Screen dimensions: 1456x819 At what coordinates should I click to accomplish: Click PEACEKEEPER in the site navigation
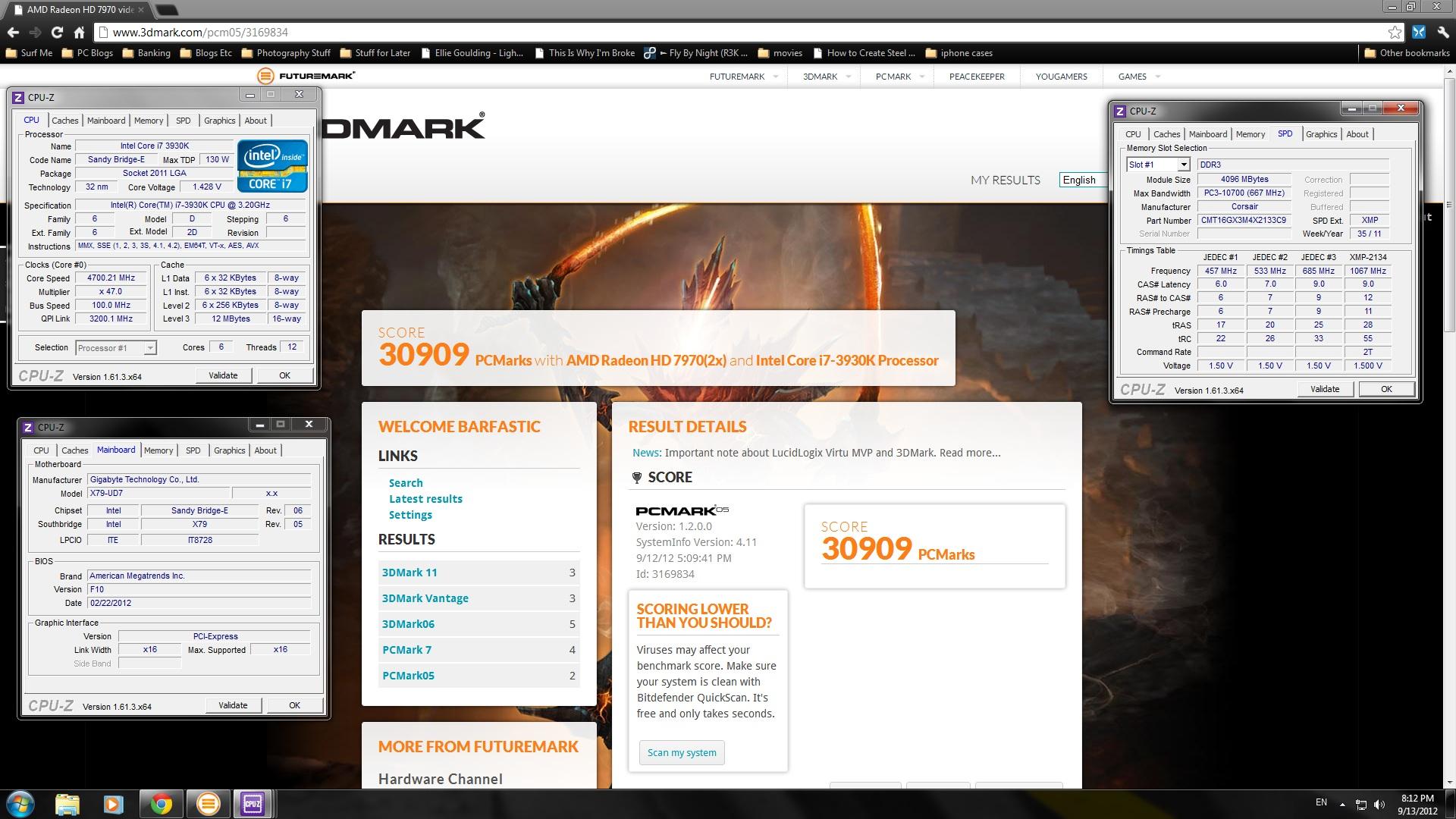(x=977, y=76)
